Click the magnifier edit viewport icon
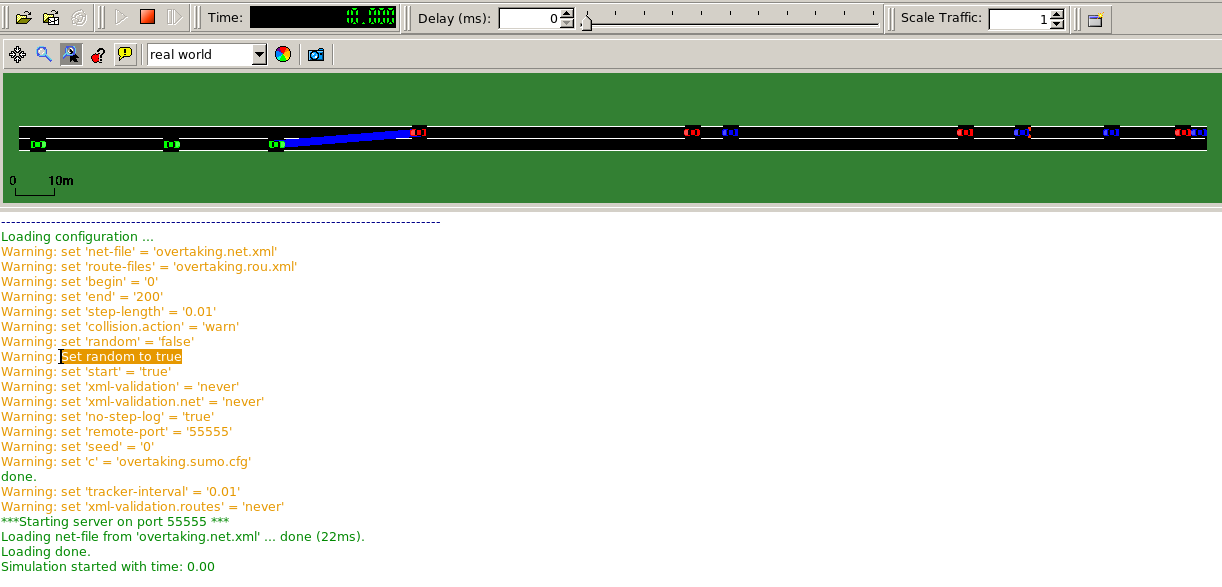Screen dimensions: 1222x587 point(43,54)
